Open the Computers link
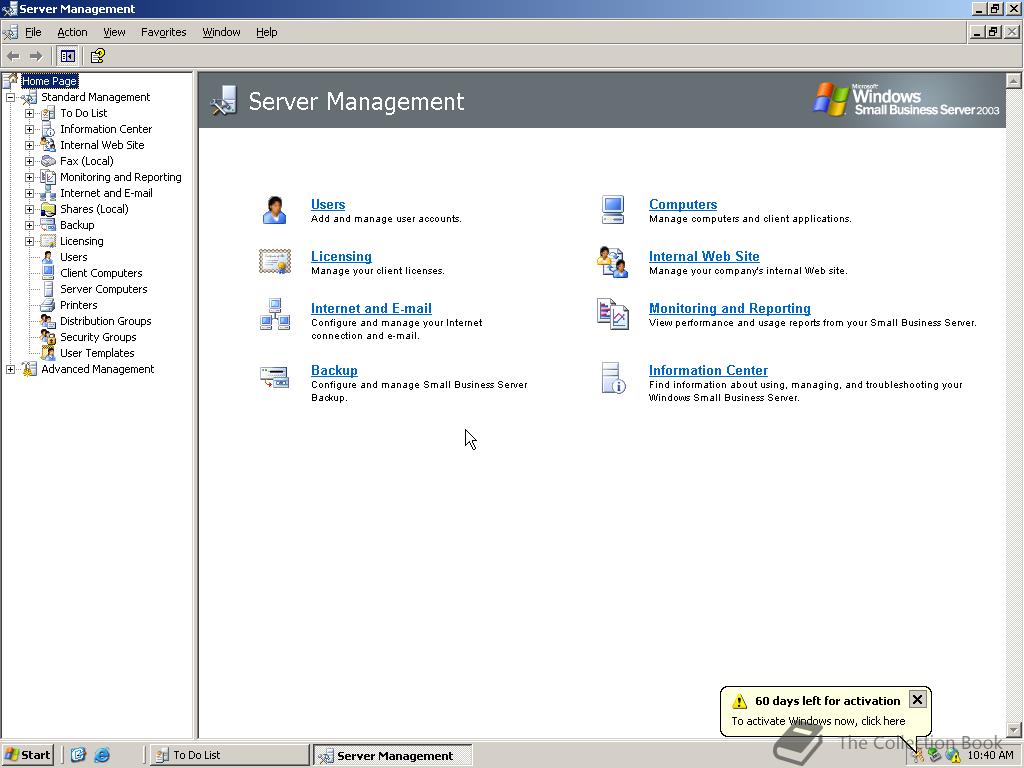The width and height of the screenshot is (1024, 768). (682, 204)
